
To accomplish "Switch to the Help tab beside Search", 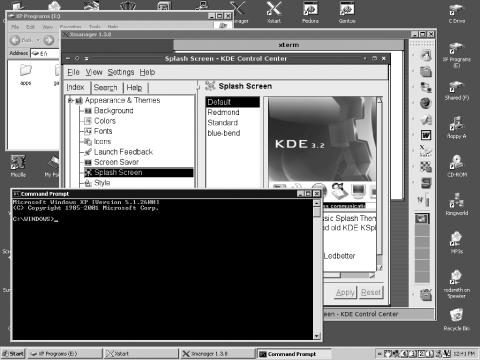I will (x=134, y=88).
